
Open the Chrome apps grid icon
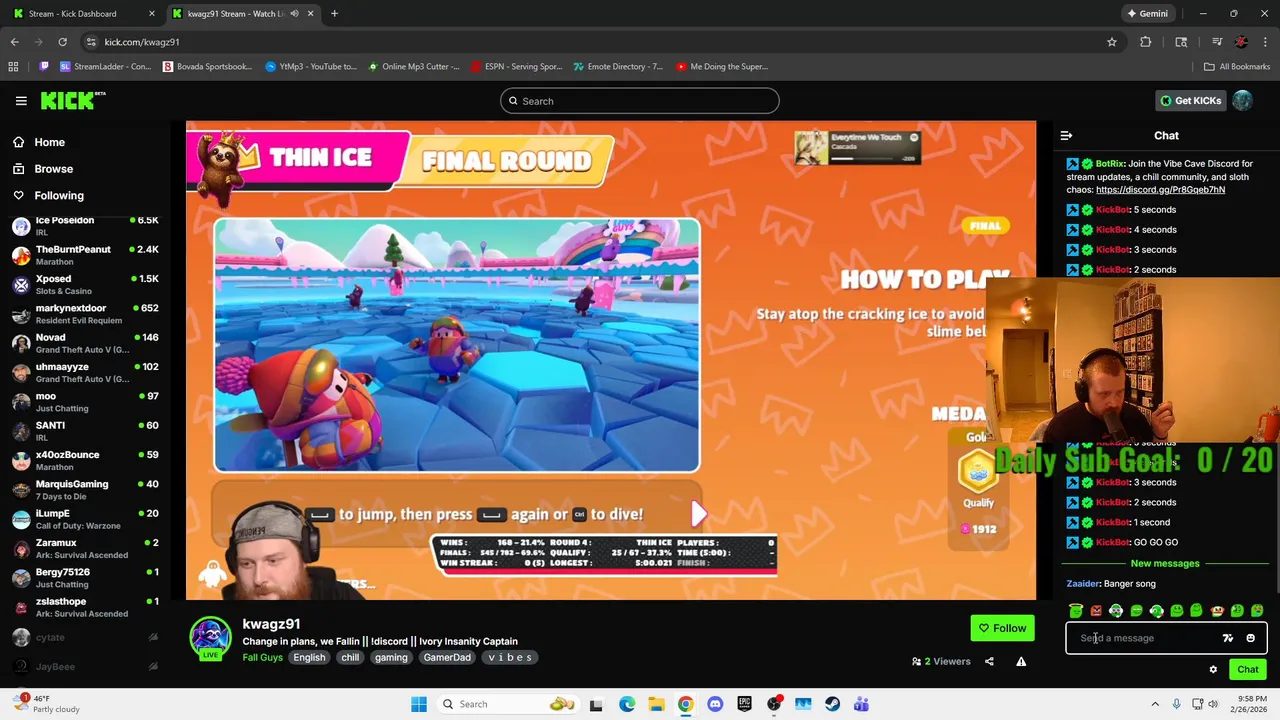[x=13, y=67]
